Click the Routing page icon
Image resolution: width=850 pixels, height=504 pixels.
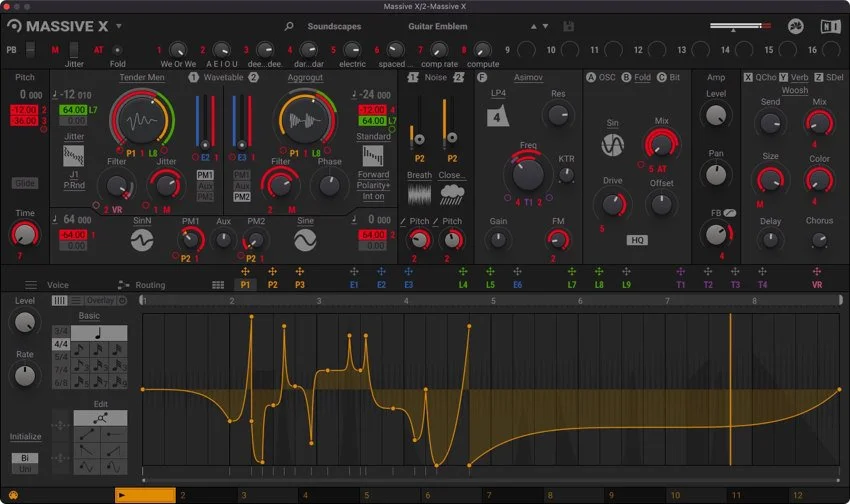(124, 285)
